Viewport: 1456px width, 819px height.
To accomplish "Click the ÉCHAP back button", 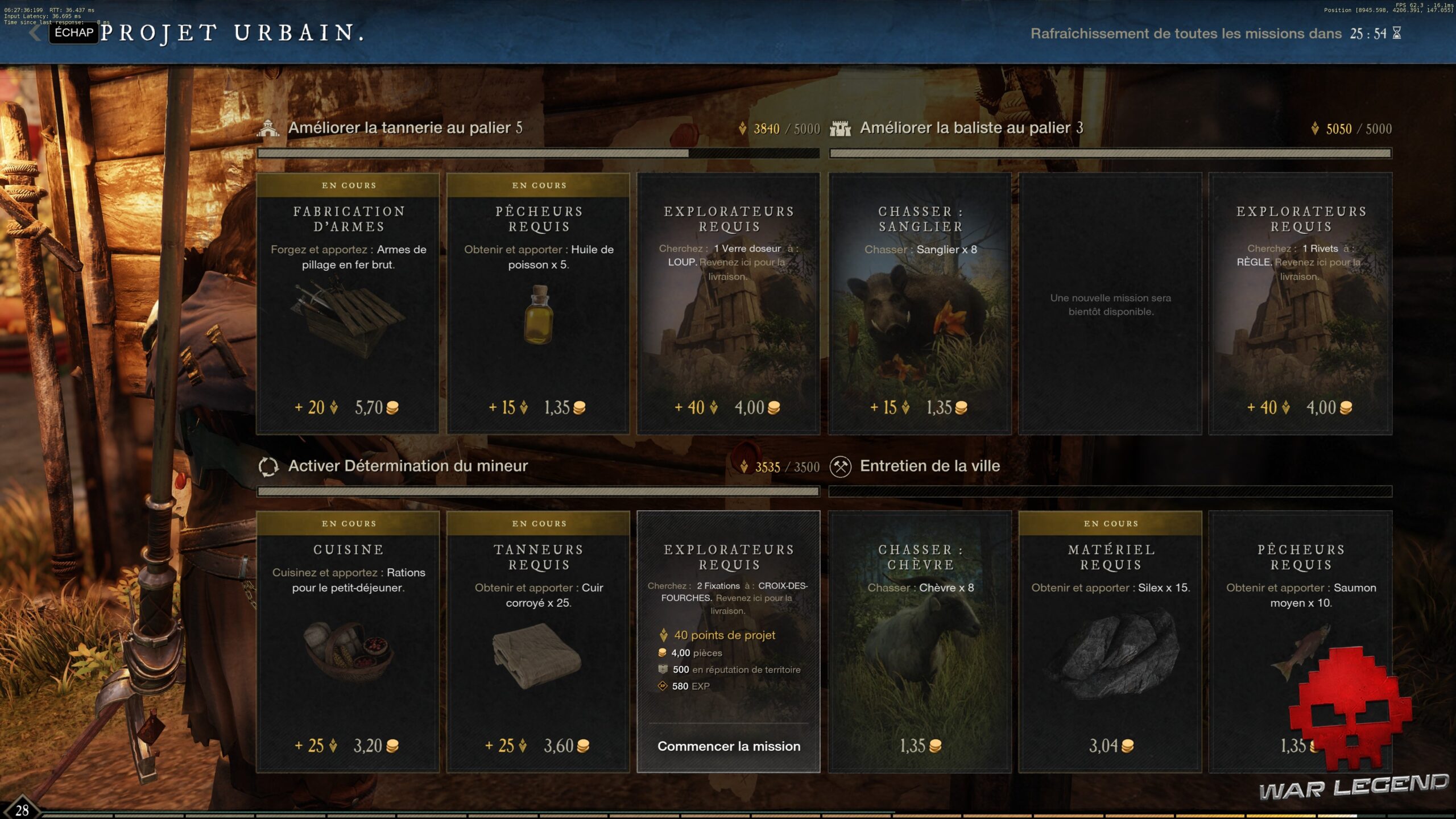I will (x=74, y=32).
